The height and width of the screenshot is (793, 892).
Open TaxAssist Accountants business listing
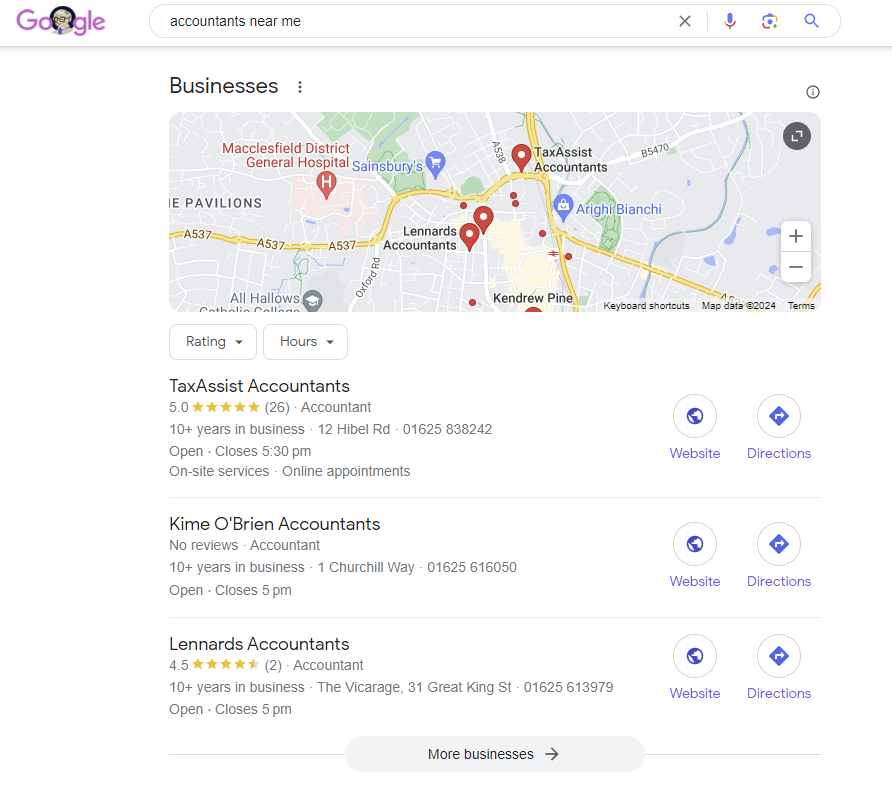[x=259, y=386]
